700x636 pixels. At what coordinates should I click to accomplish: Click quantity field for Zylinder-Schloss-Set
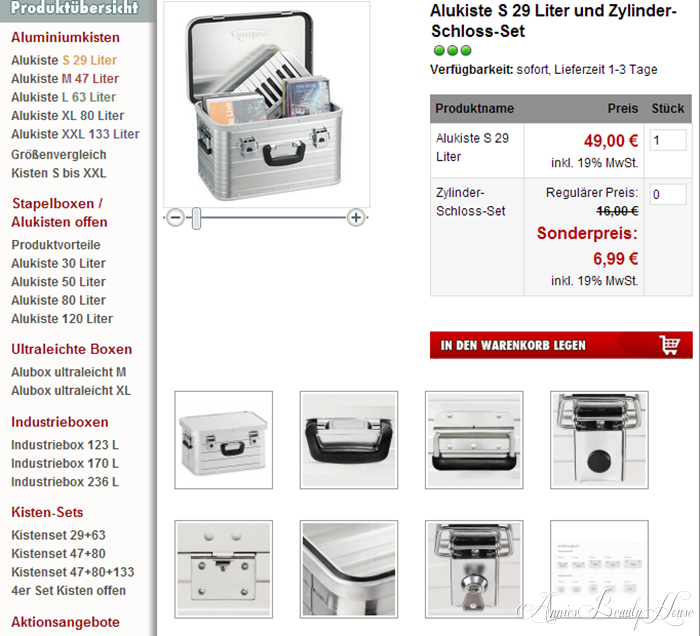click(x=668, y=194)
